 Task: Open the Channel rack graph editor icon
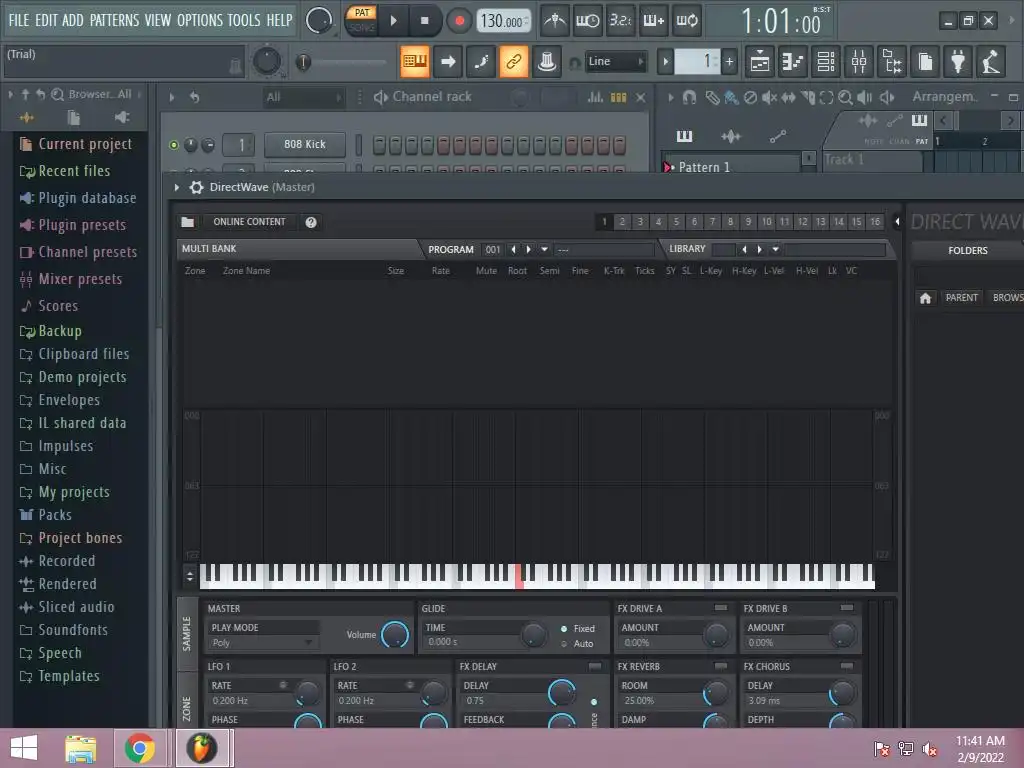(595, 97)
